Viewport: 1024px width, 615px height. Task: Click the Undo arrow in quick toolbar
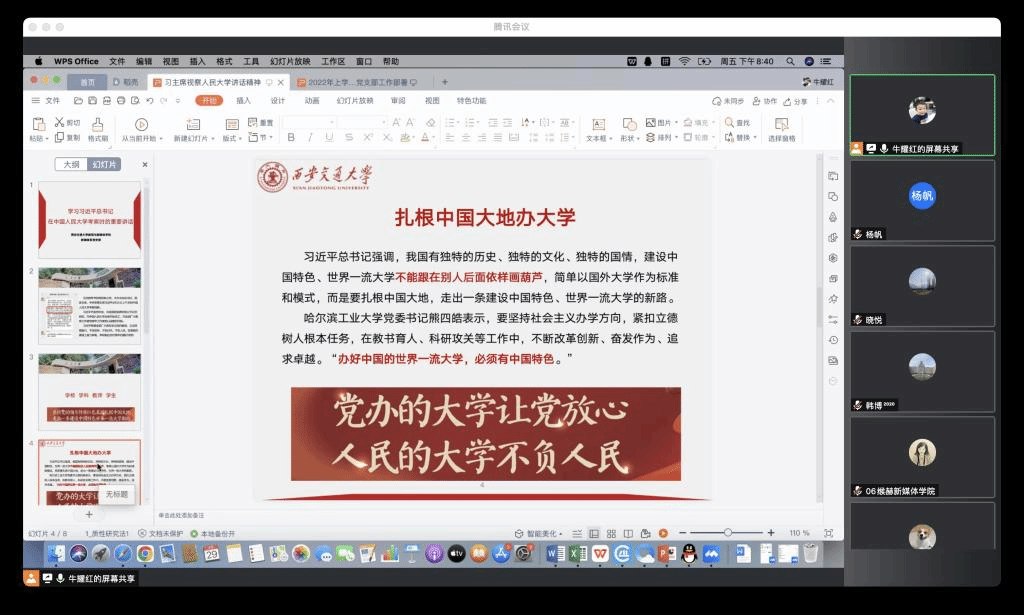coord(149,101)
